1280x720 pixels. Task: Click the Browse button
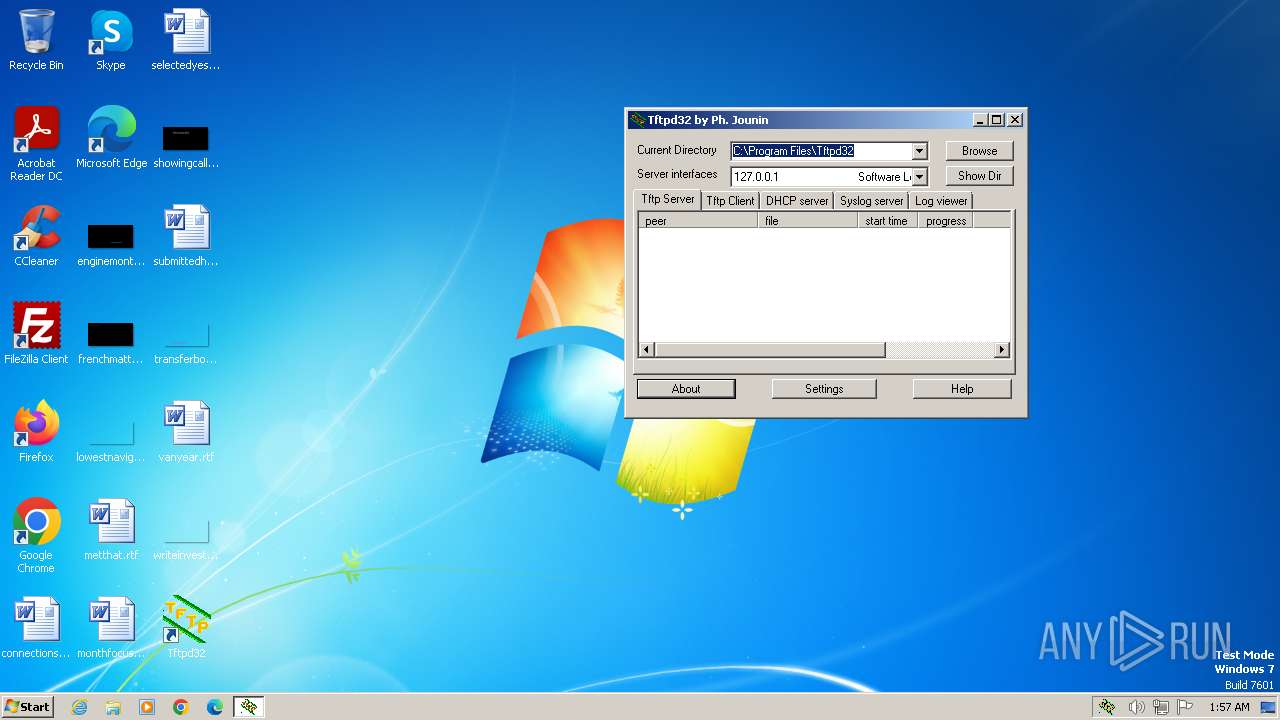(979, 151)
